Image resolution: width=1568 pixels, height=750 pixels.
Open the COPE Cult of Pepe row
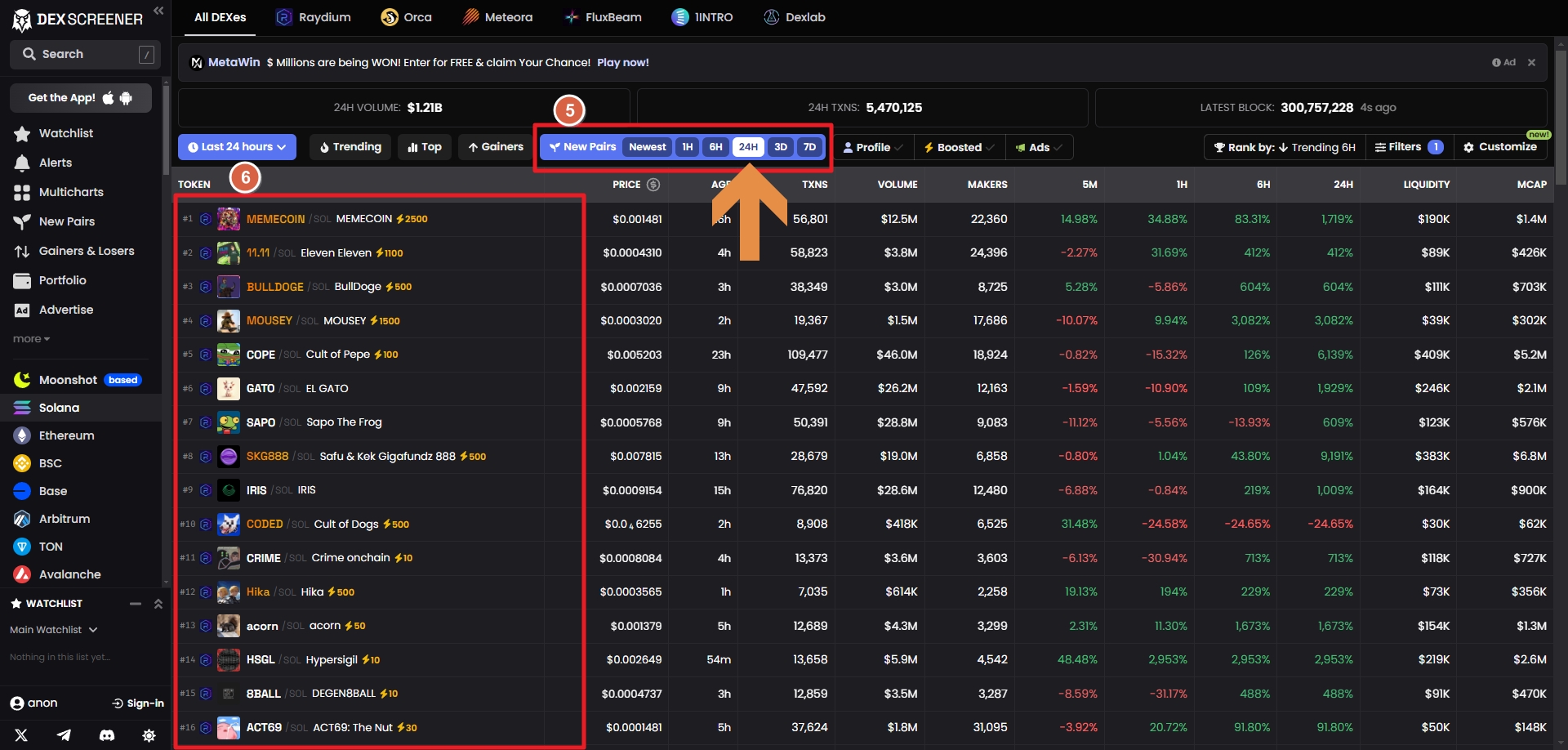tap(864, 355)
